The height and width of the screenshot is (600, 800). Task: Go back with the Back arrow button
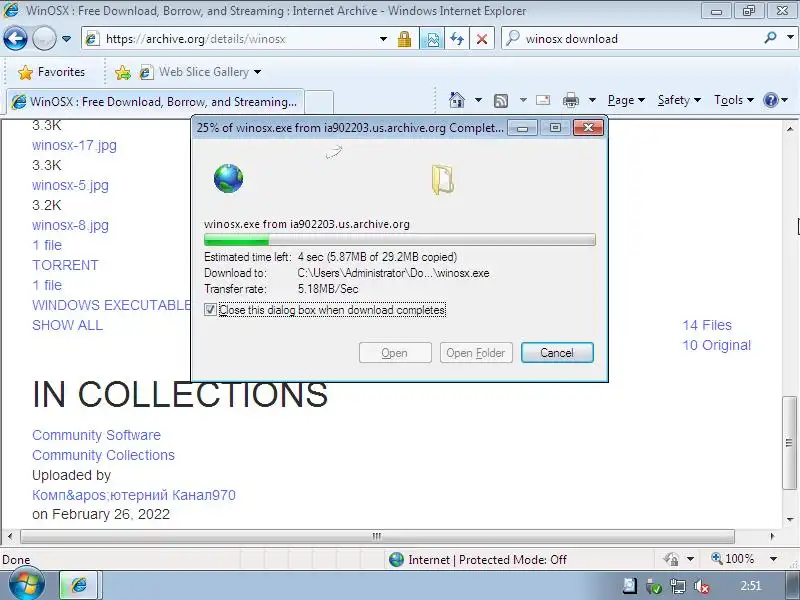pyautogui.click(x=15, y=39)
